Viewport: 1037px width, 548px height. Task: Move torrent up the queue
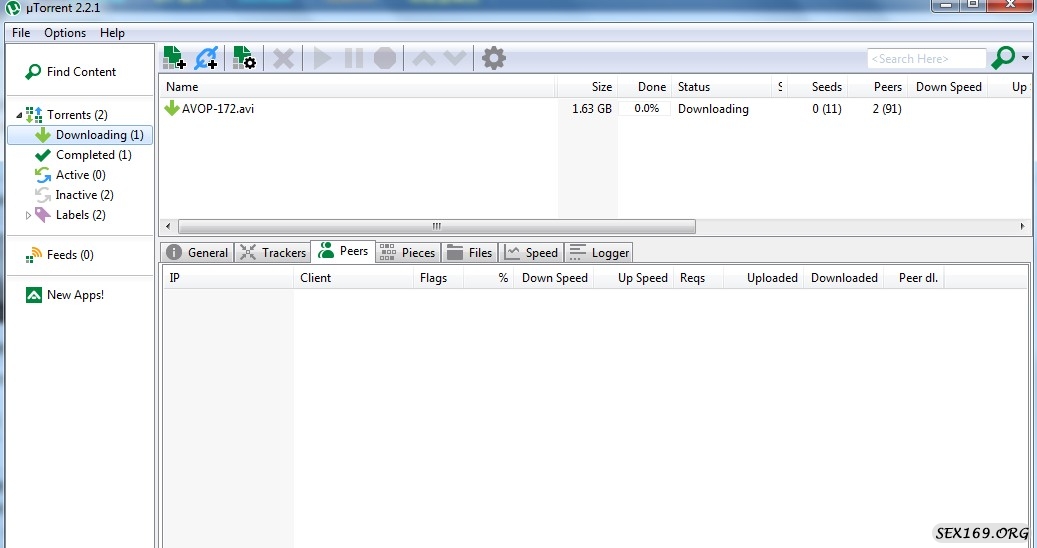point(424,59)
